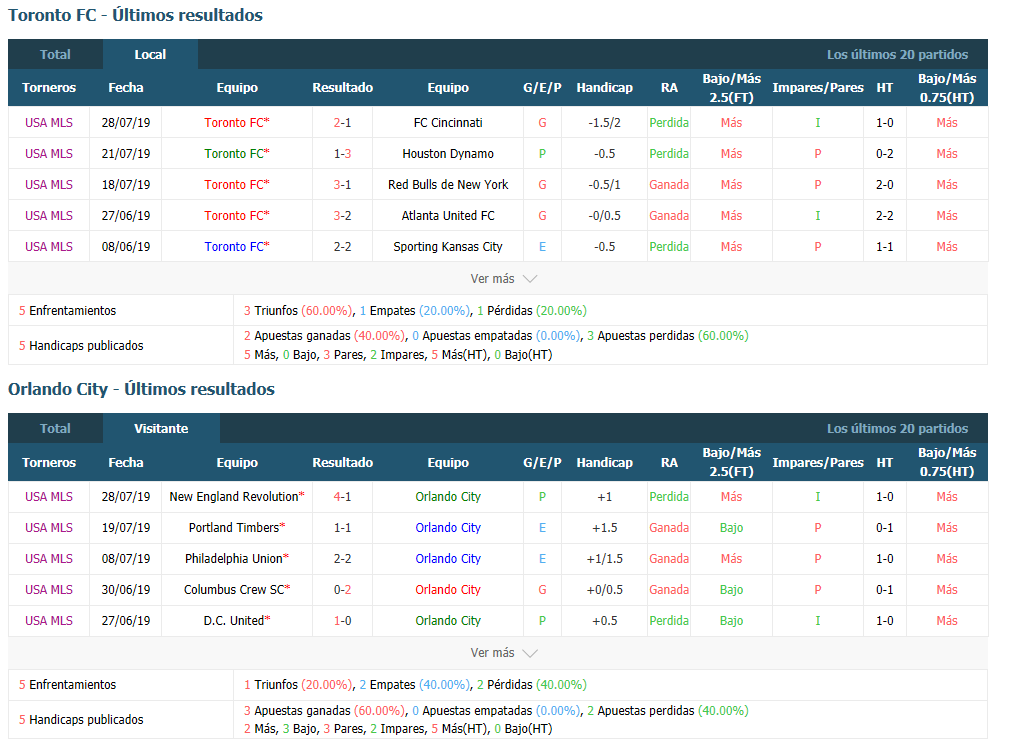Screen dimensions: 1009x747
Task: Click Bajo in the Portland Timbers row
Action: [731, 528]
